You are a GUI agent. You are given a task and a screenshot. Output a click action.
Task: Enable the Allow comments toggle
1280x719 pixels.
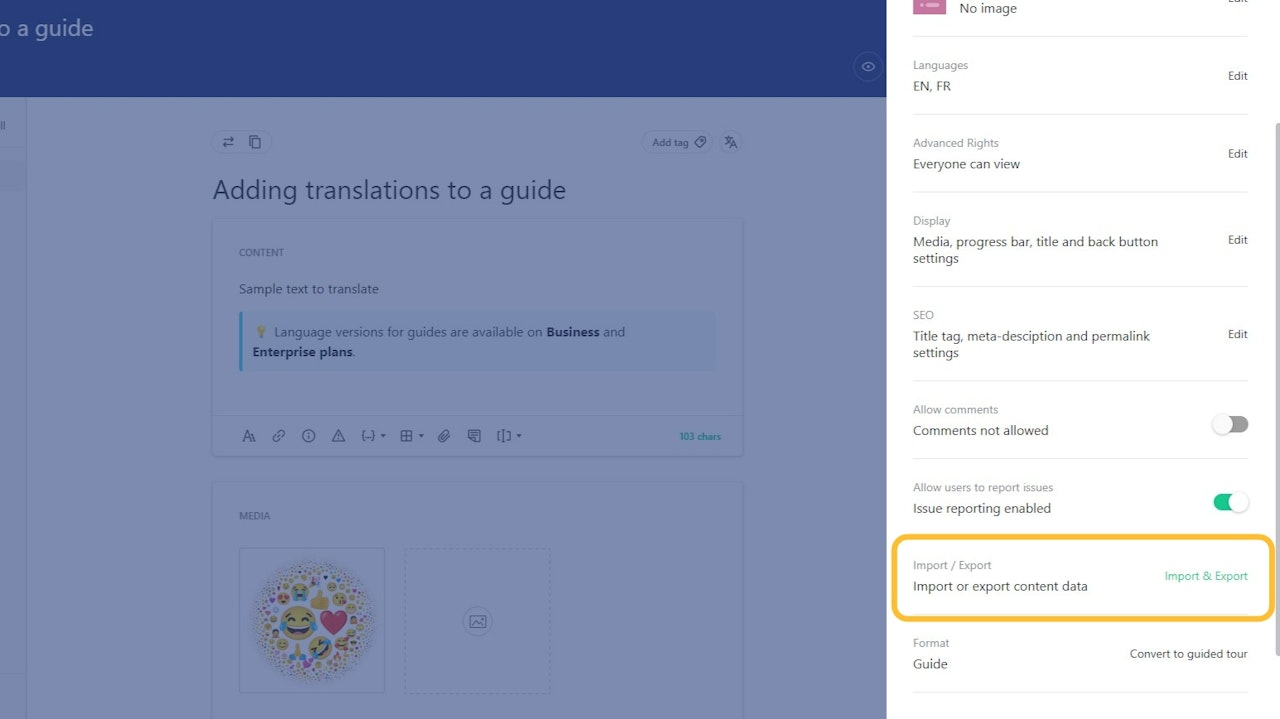click(1229, 424)
